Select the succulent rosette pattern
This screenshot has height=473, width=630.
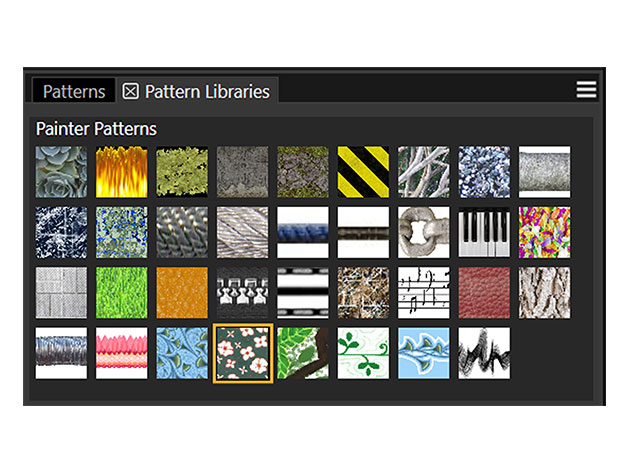pos(61,172)
